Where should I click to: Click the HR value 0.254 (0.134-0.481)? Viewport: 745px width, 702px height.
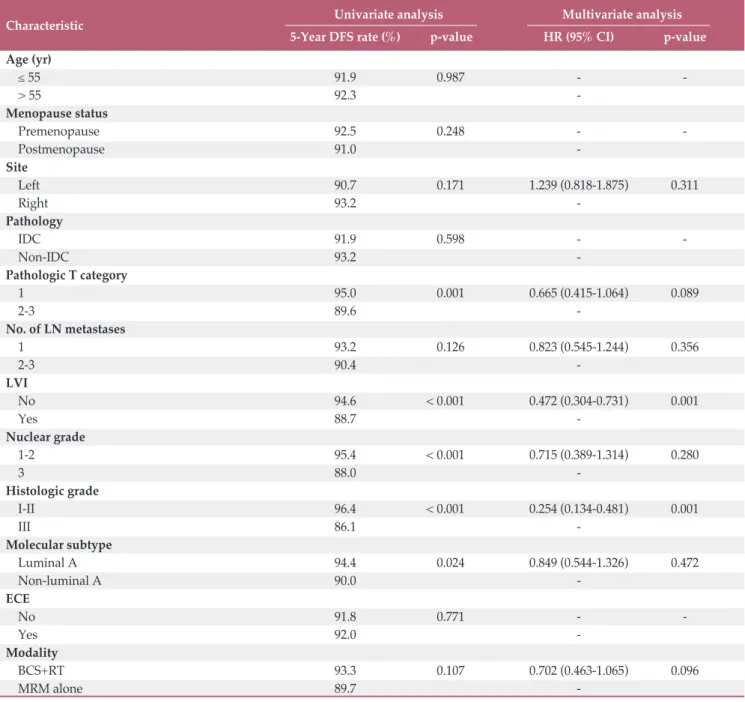[x=579, y=509]
